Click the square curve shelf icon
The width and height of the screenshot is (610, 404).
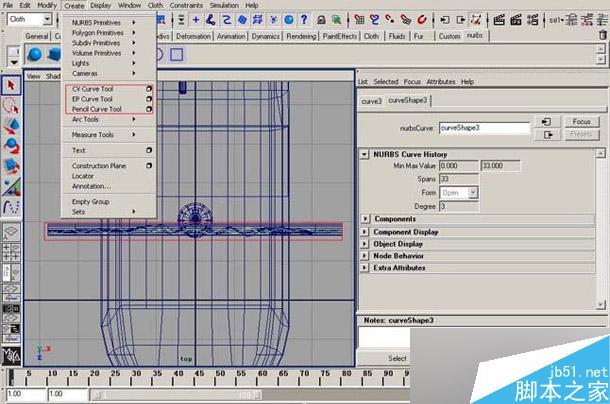[176, 54]
